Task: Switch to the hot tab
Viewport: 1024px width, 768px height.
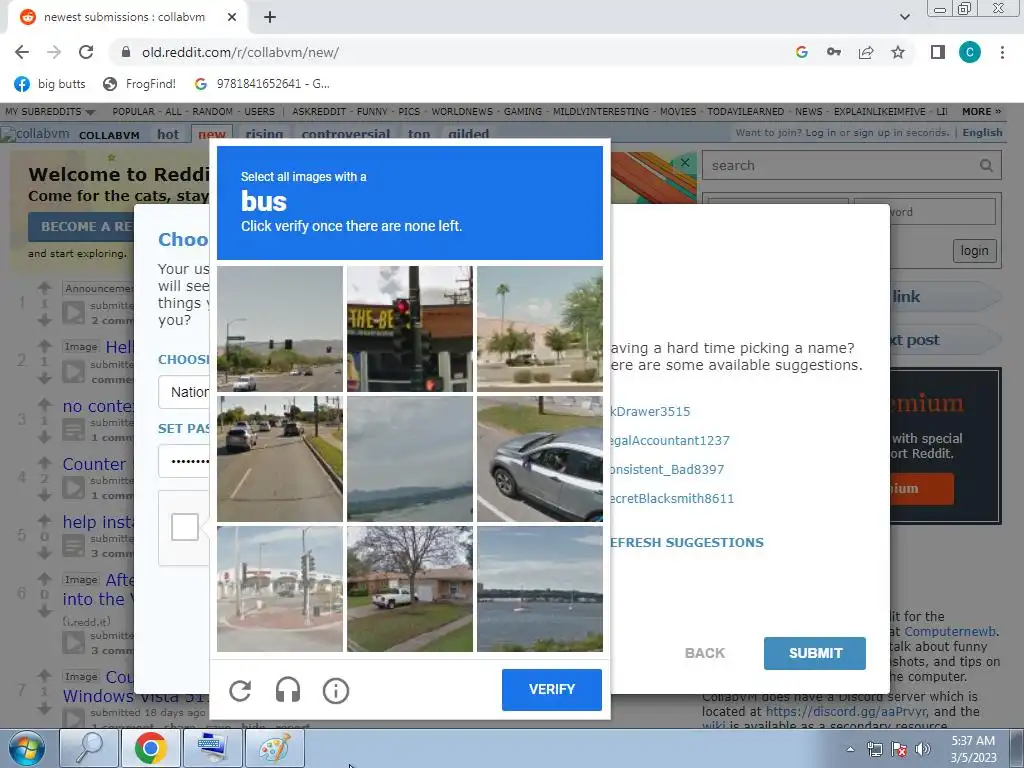Action: click(168, 134)
